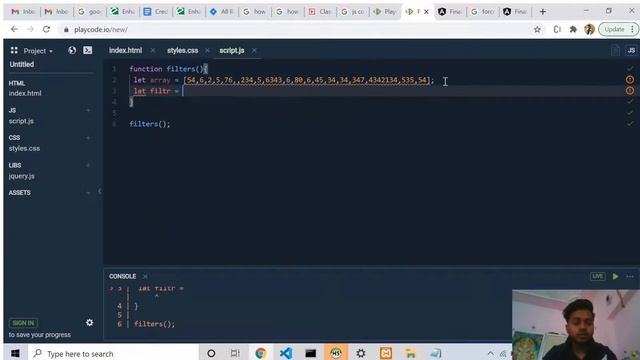Click the taskbar search box
Screen dimensions: 640x360
(x=113, y=353)
